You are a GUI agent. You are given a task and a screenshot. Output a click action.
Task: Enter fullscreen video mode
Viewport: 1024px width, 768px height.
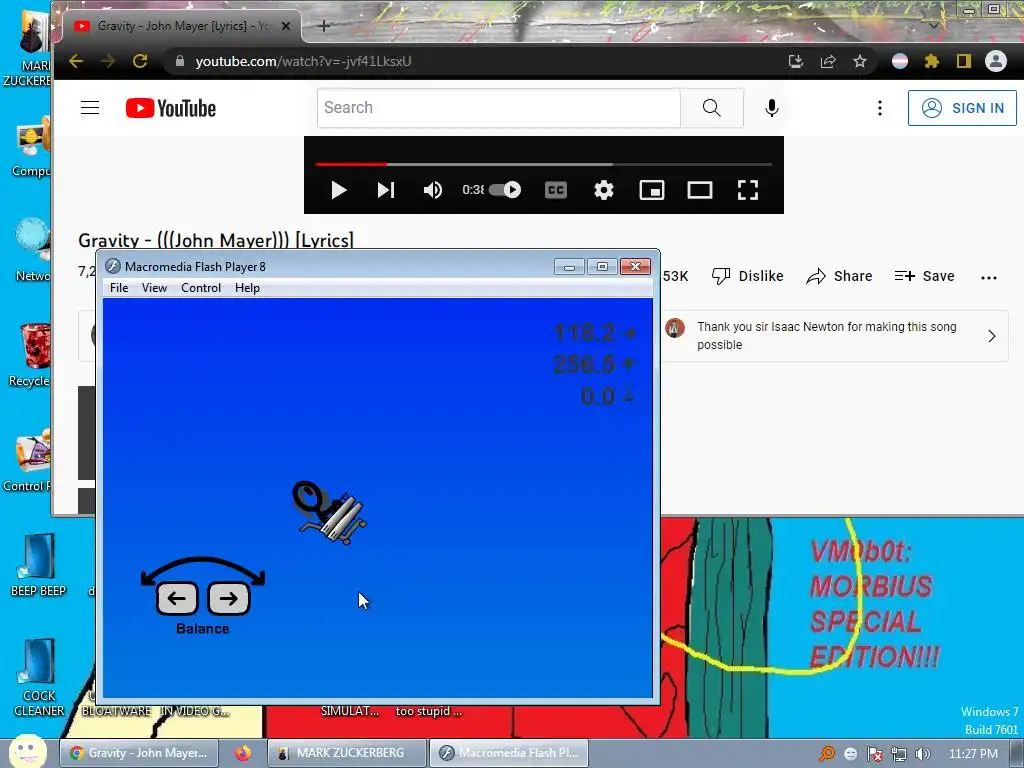click(x=748, y=190)
